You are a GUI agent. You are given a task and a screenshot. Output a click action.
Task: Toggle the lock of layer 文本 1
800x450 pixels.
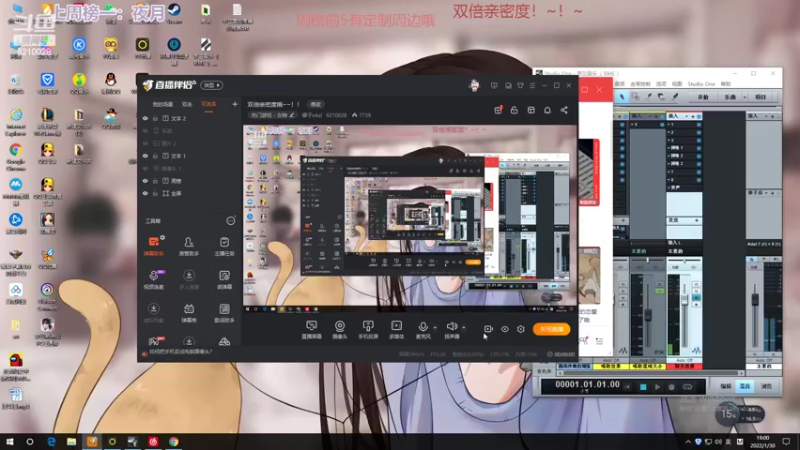tap(155, 156)
